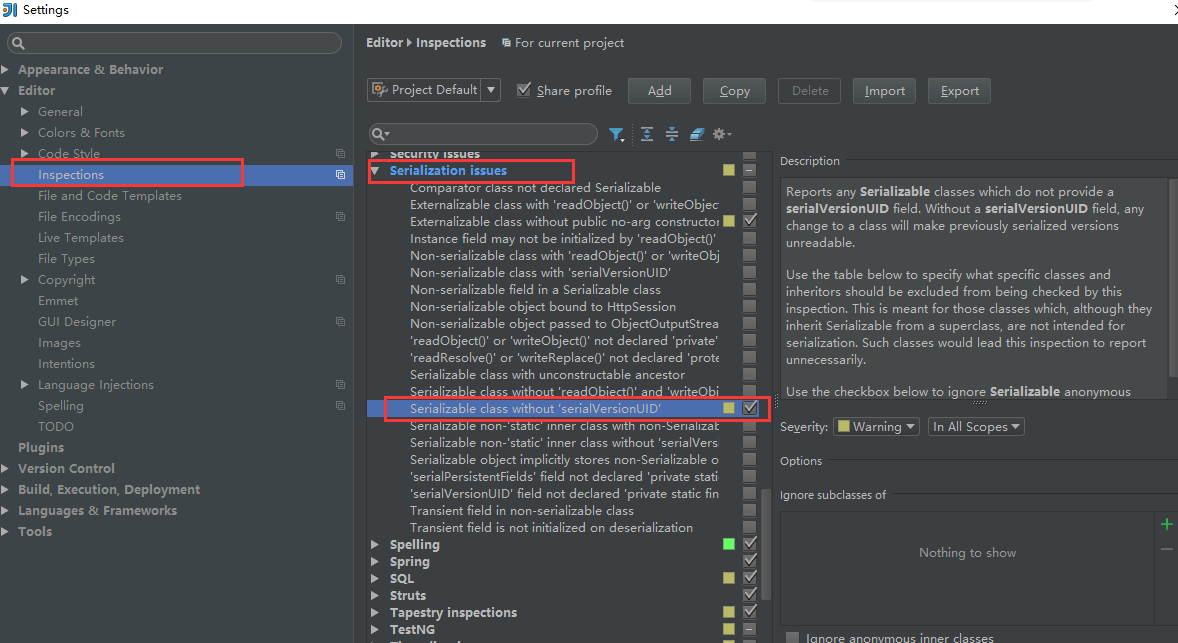Select the Inspections settings page
The image size is (1178, 643).
177,174
